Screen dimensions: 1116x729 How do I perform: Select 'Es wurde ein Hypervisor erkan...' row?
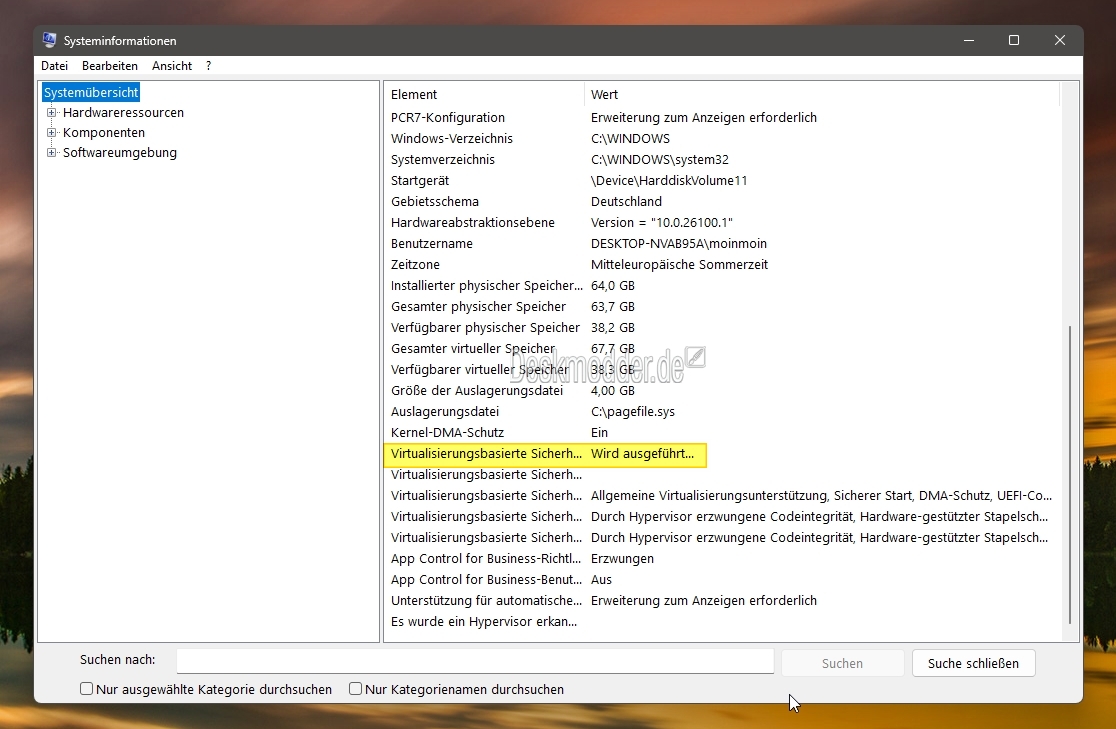722,622
